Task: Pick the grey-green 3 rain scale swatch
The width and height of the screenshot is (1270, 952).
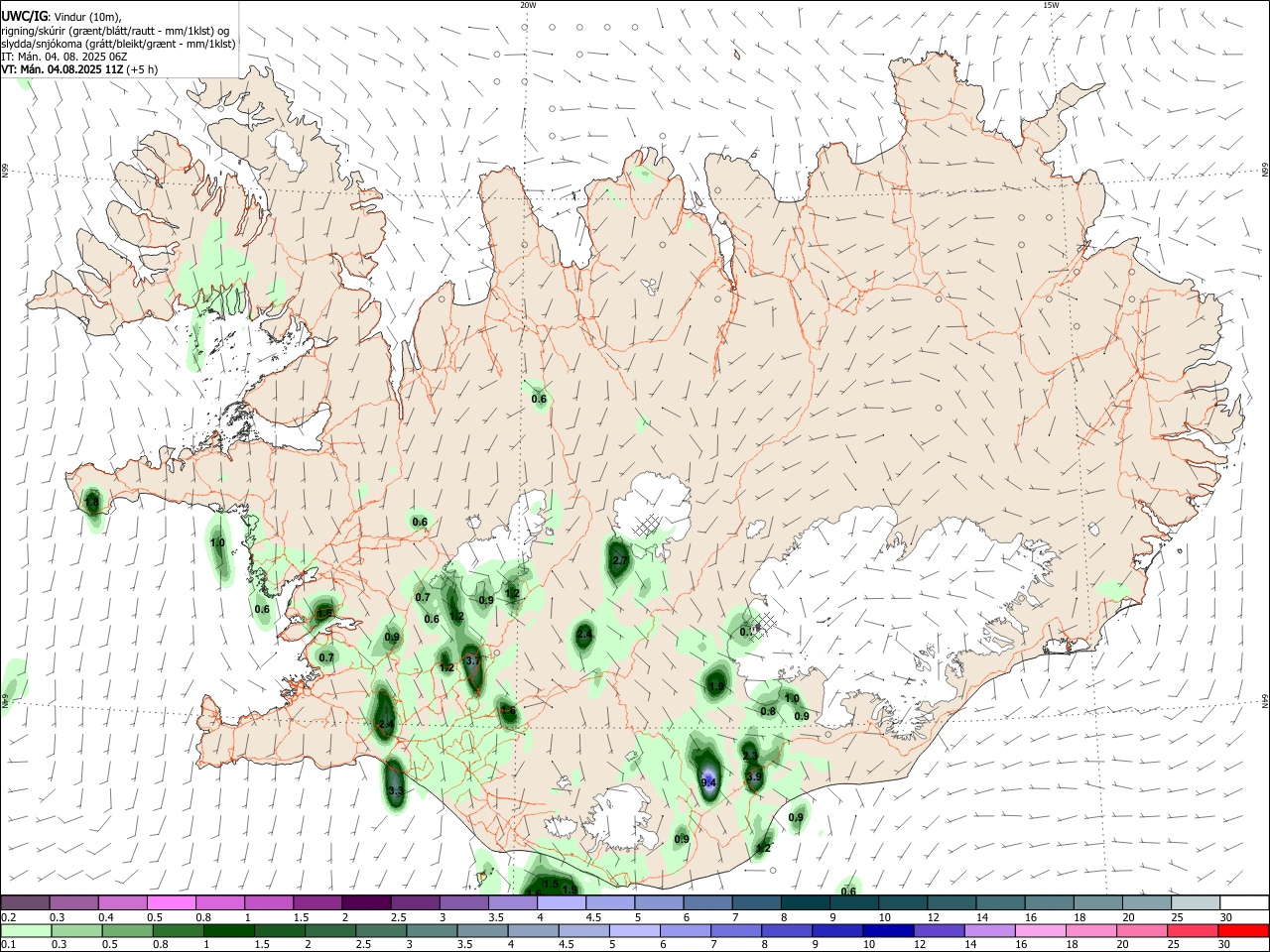Action: tap(432, 930)
